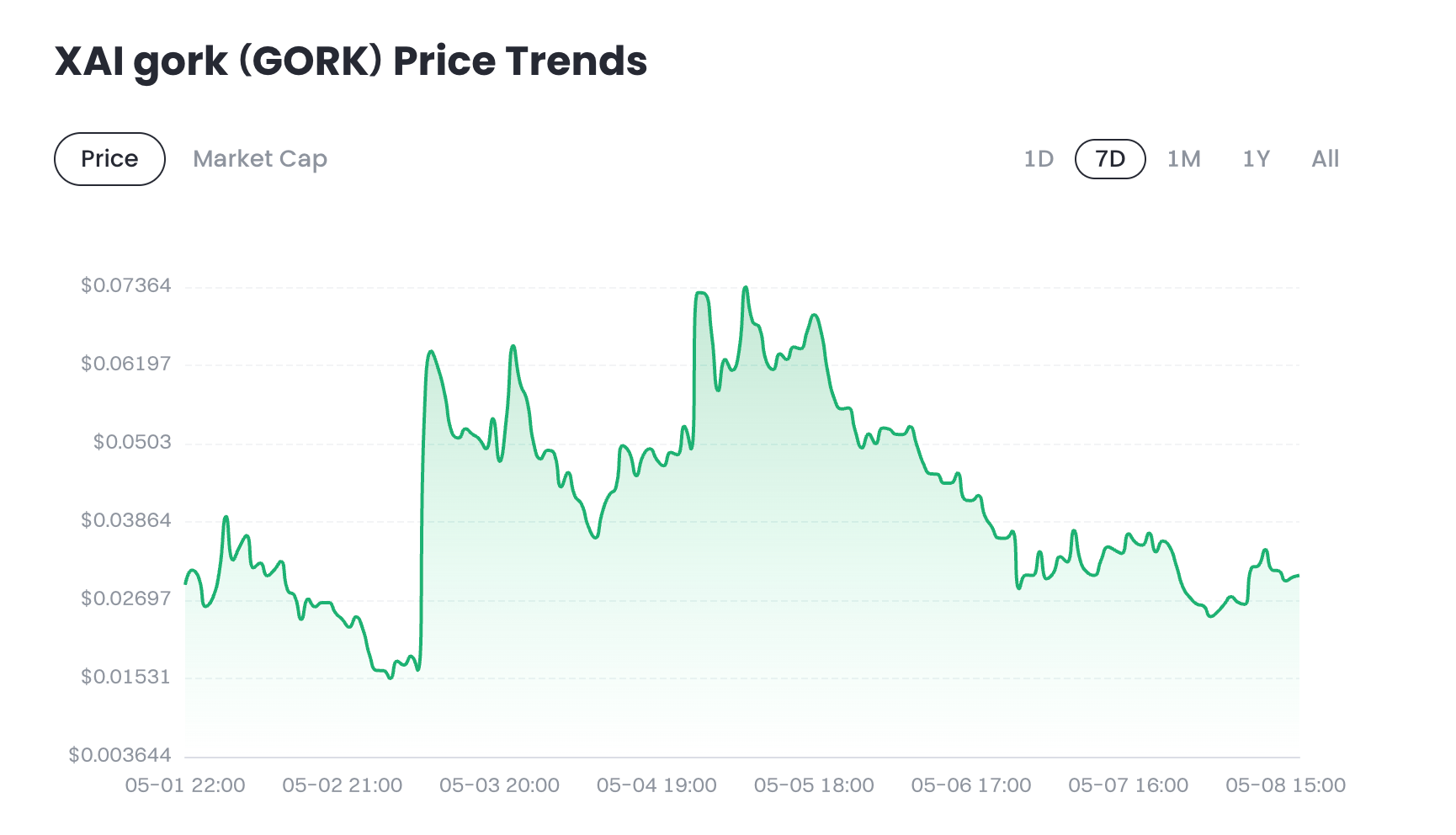The image size is (1456, 835).
Task: Click the $0.0503 price axis label
Action: click(x=132, y=442)
